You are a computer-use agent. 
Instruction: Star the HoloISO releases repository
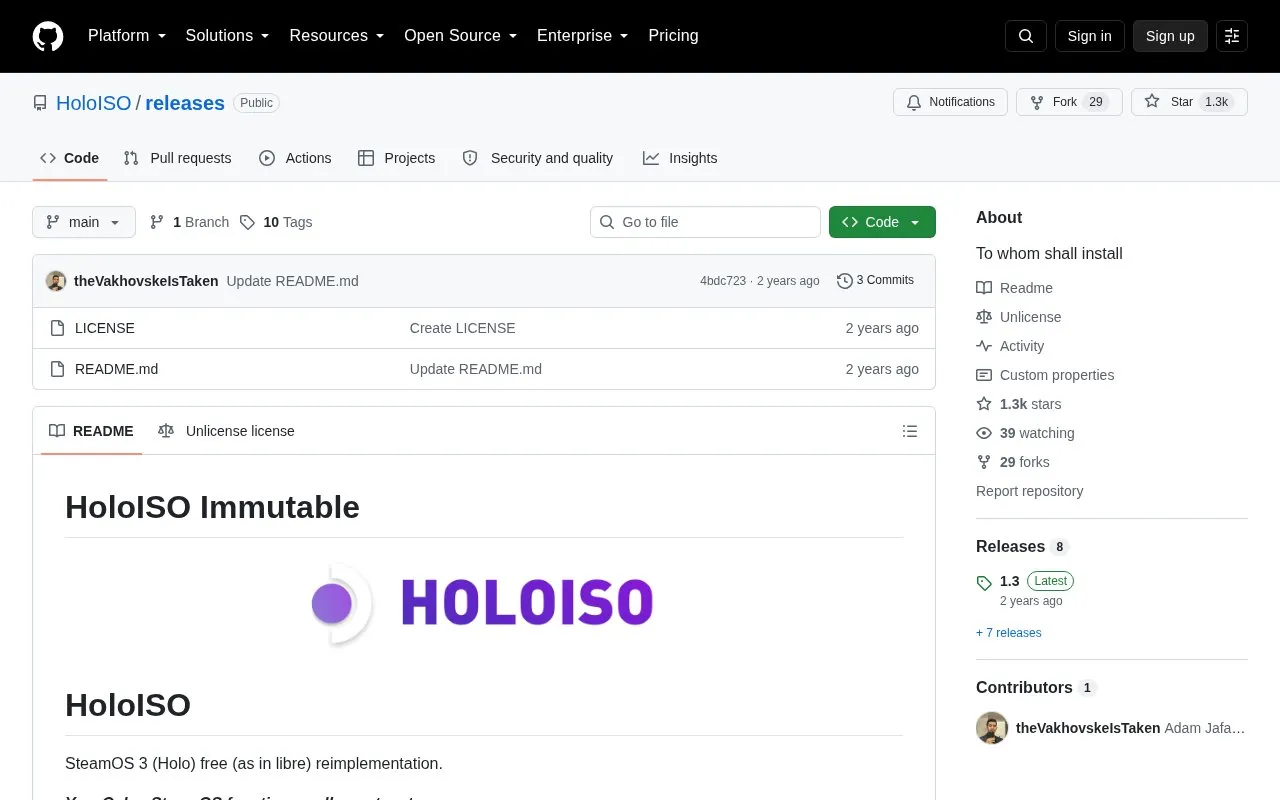(1189, 102)
